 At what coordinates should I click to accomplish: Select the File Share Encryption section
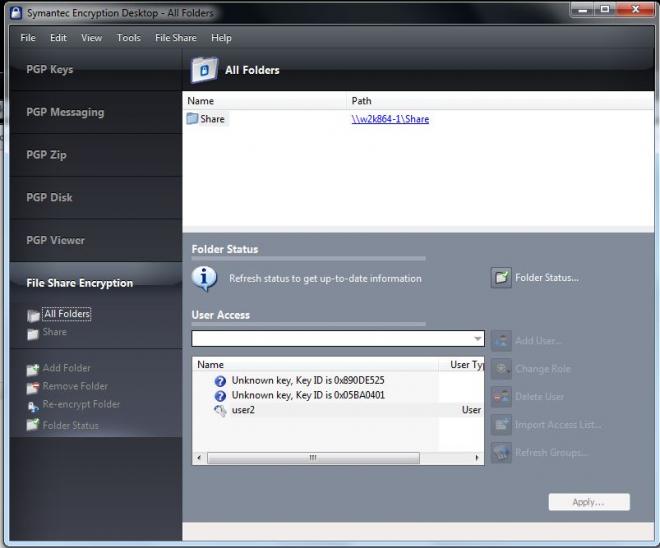coord(96,283)
